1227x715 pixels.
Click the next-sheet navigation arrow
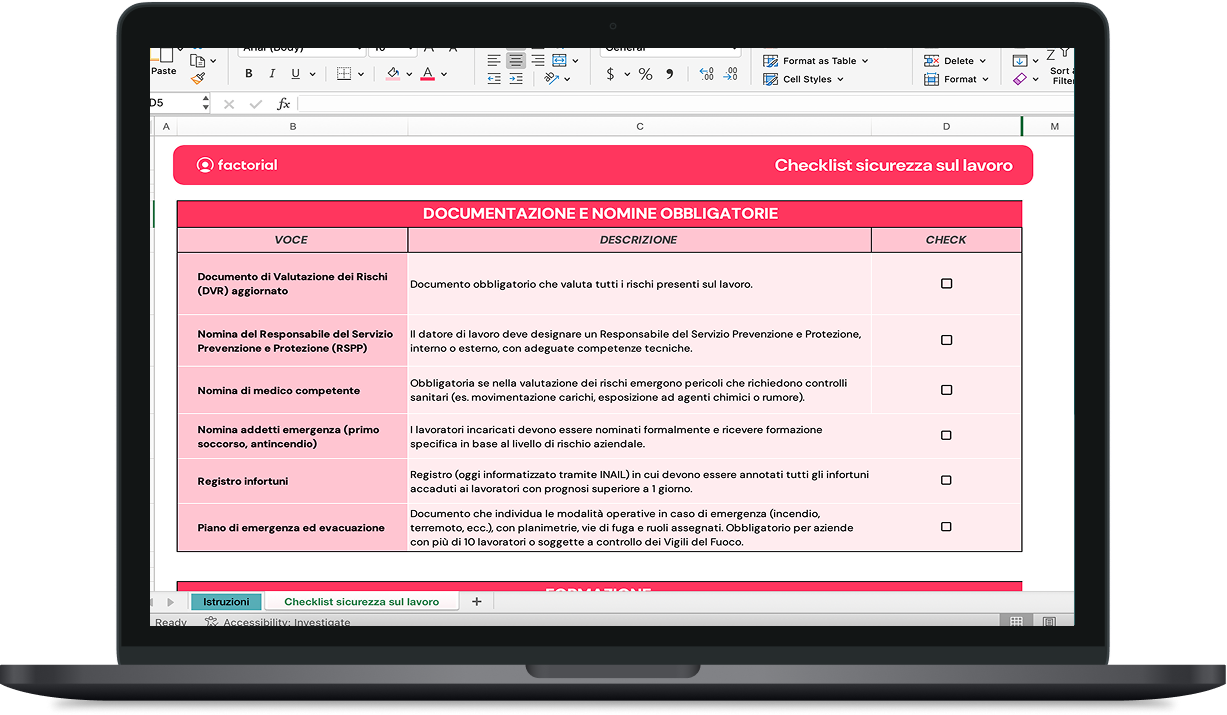coord(171,602)
